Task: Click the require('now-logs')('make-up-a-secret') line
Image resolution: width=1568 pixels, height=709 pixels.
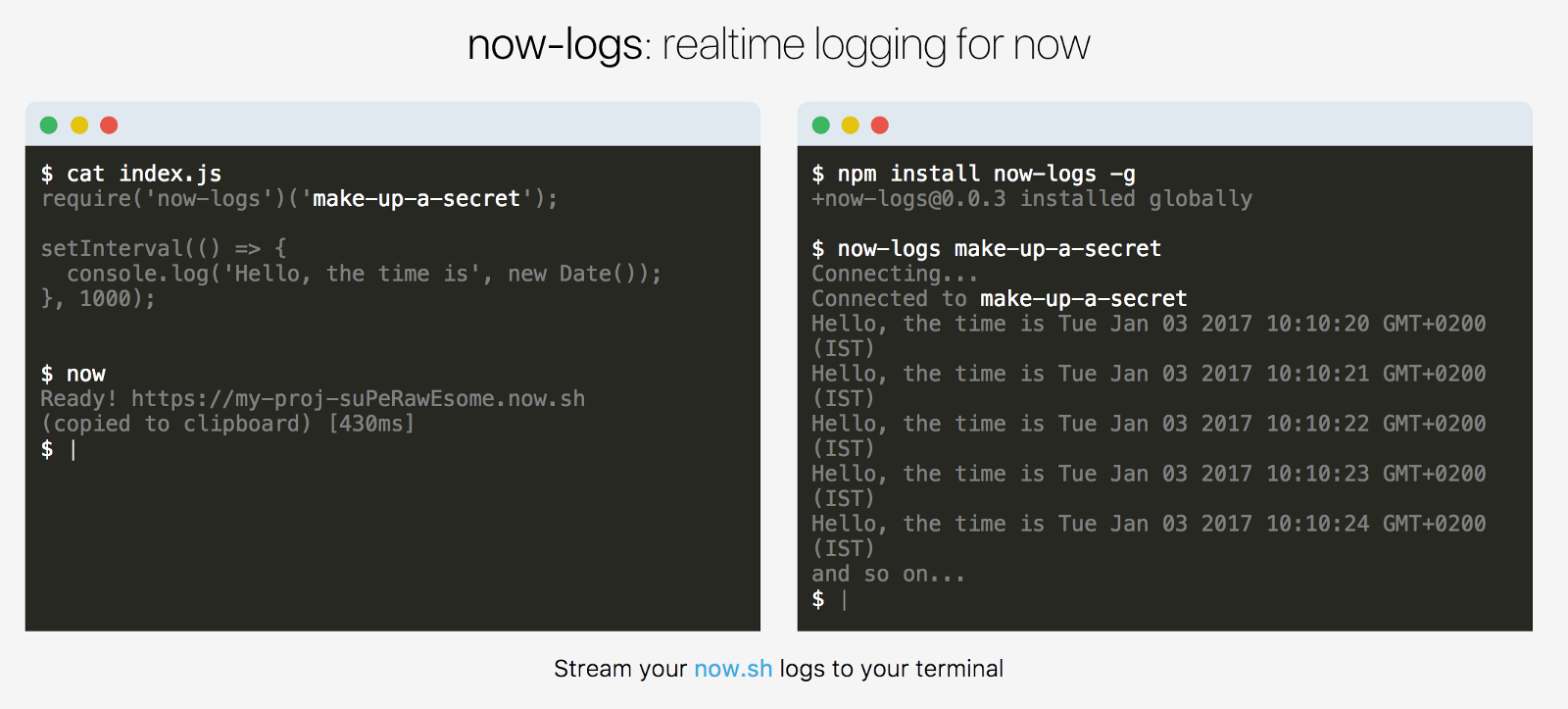Action: tap(299, 199)
